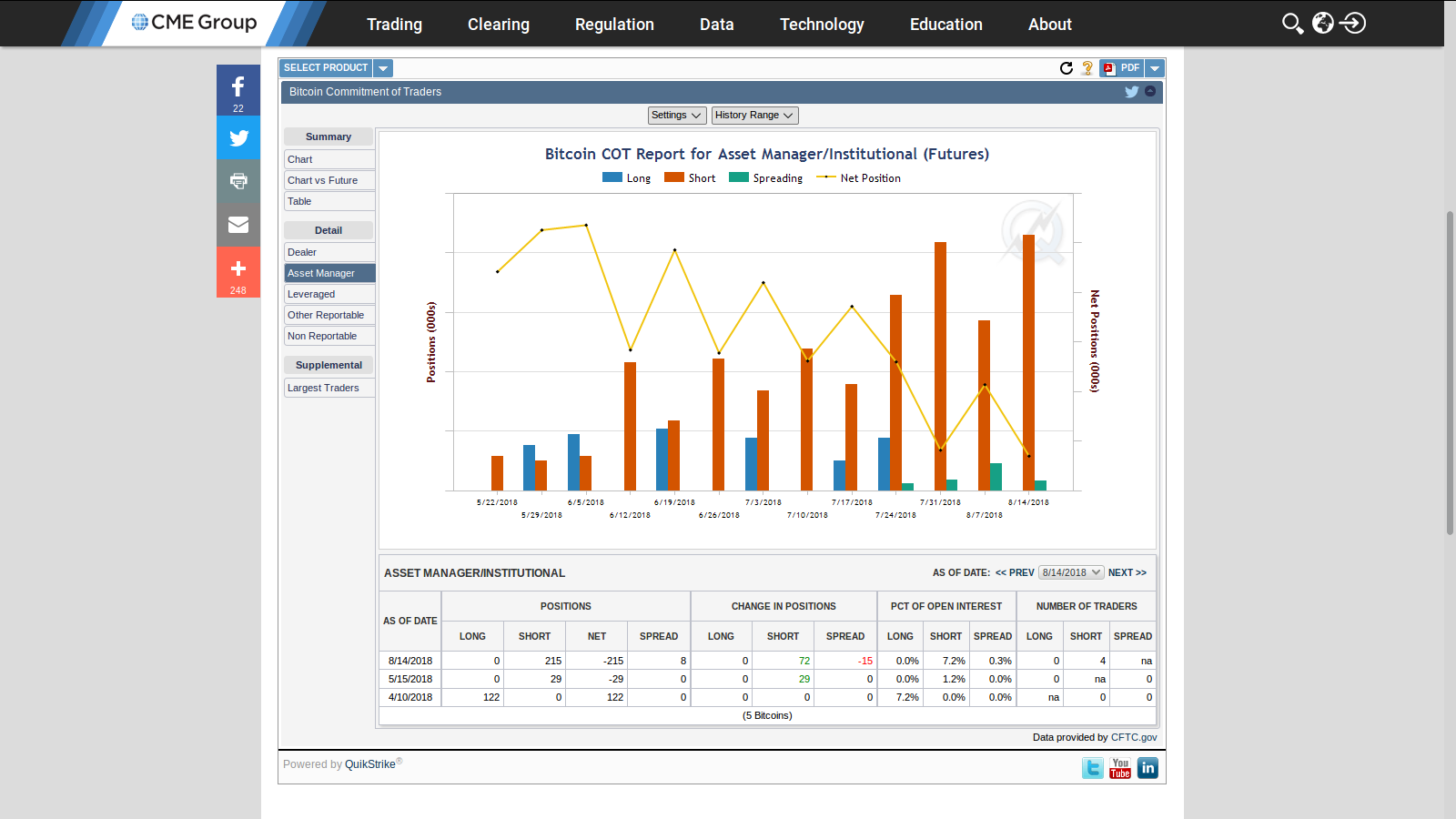Select the Asset Manager detail view
The image size is (1456, 819).
click(329, 273)
